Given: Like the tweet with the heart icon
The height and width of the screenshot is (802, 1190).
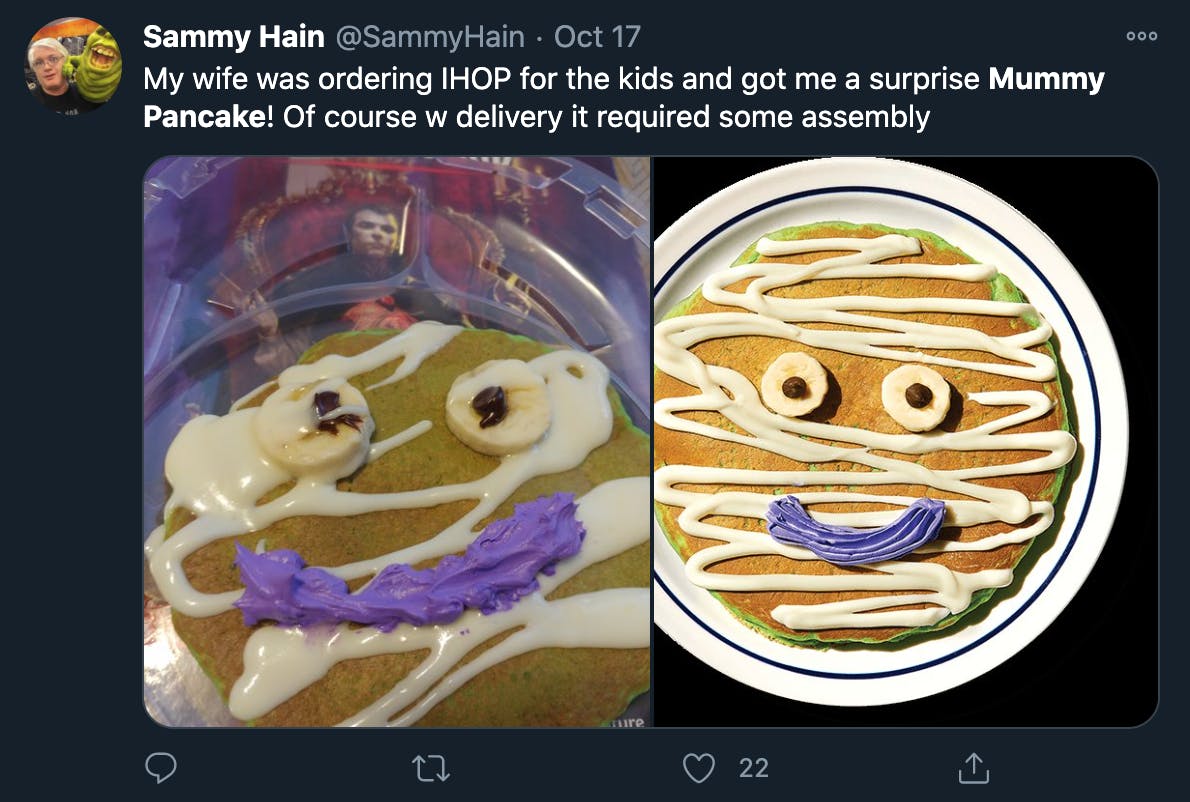Looking at the screenshot, I should pyautogui.click(x=698, y=768).
